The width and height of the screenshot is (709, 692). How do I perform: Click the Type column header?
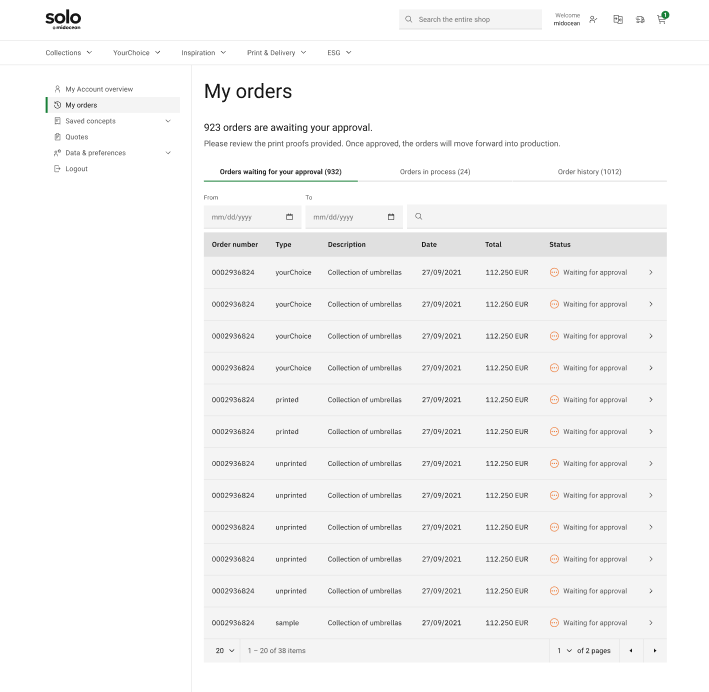pos(284,244)
